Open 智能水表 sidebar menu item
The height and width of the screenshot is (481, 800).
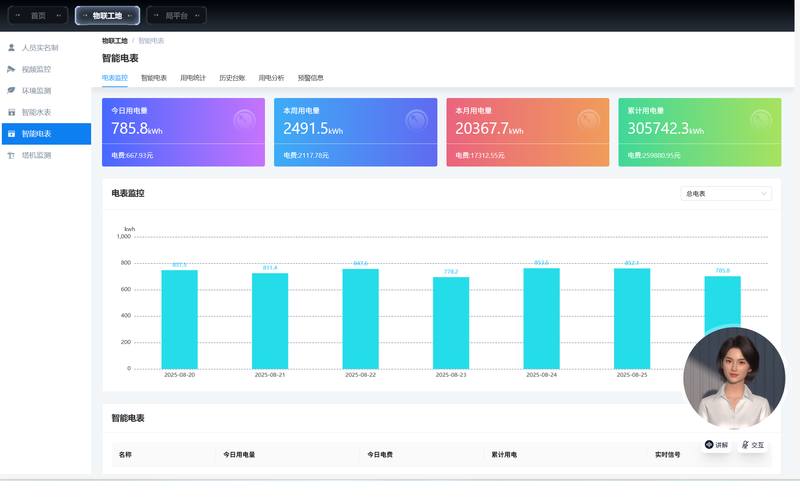46,112
